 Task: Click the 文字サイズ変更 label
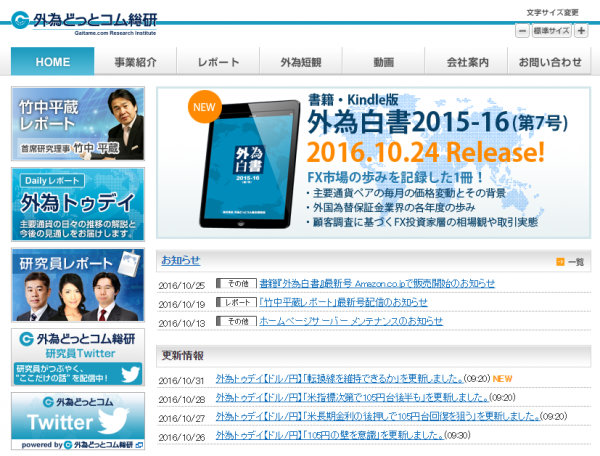tap(552, 13)
